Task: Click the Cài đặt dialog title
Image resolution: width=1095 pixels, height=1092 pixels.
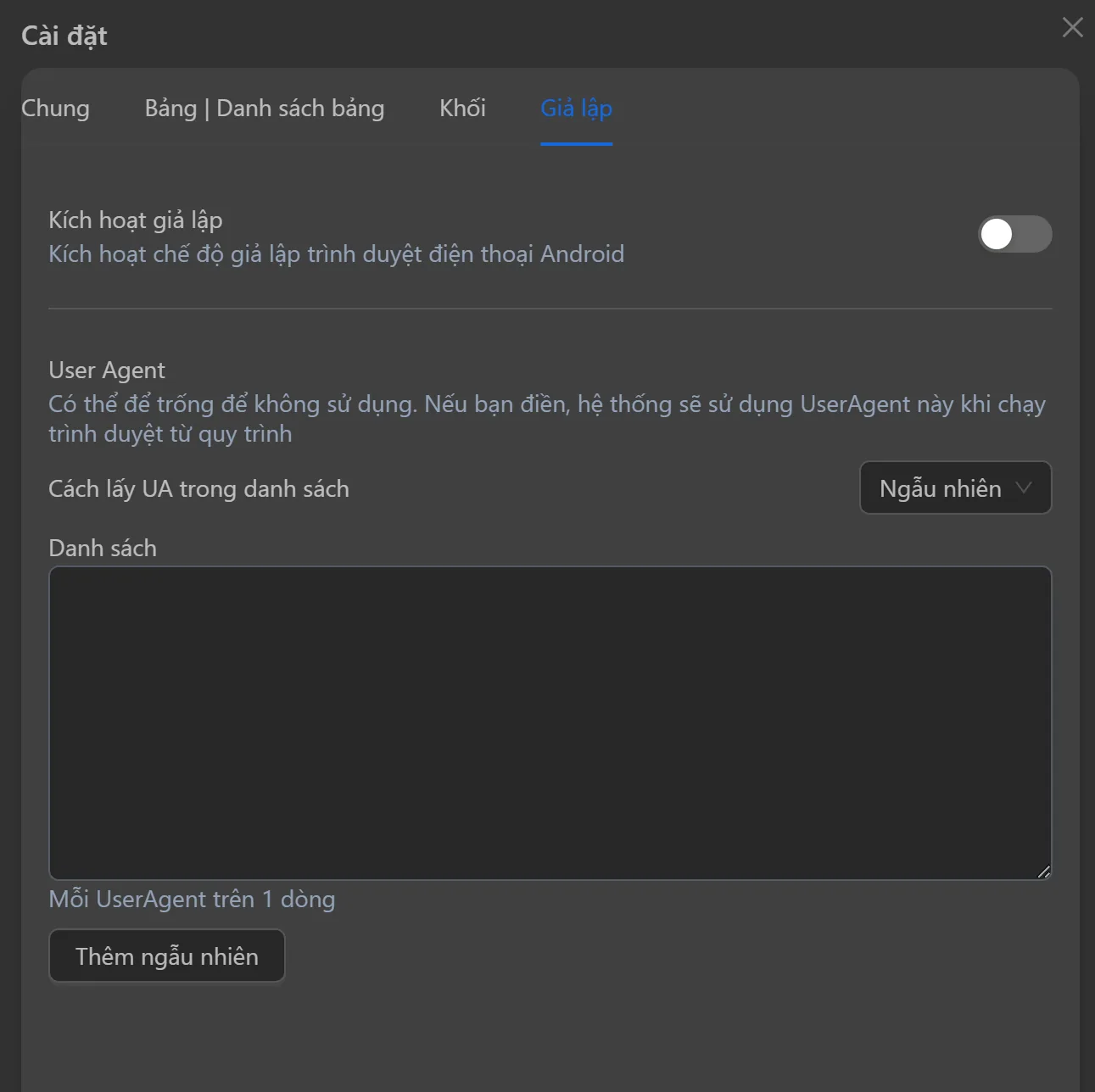Action: (64, 35)
